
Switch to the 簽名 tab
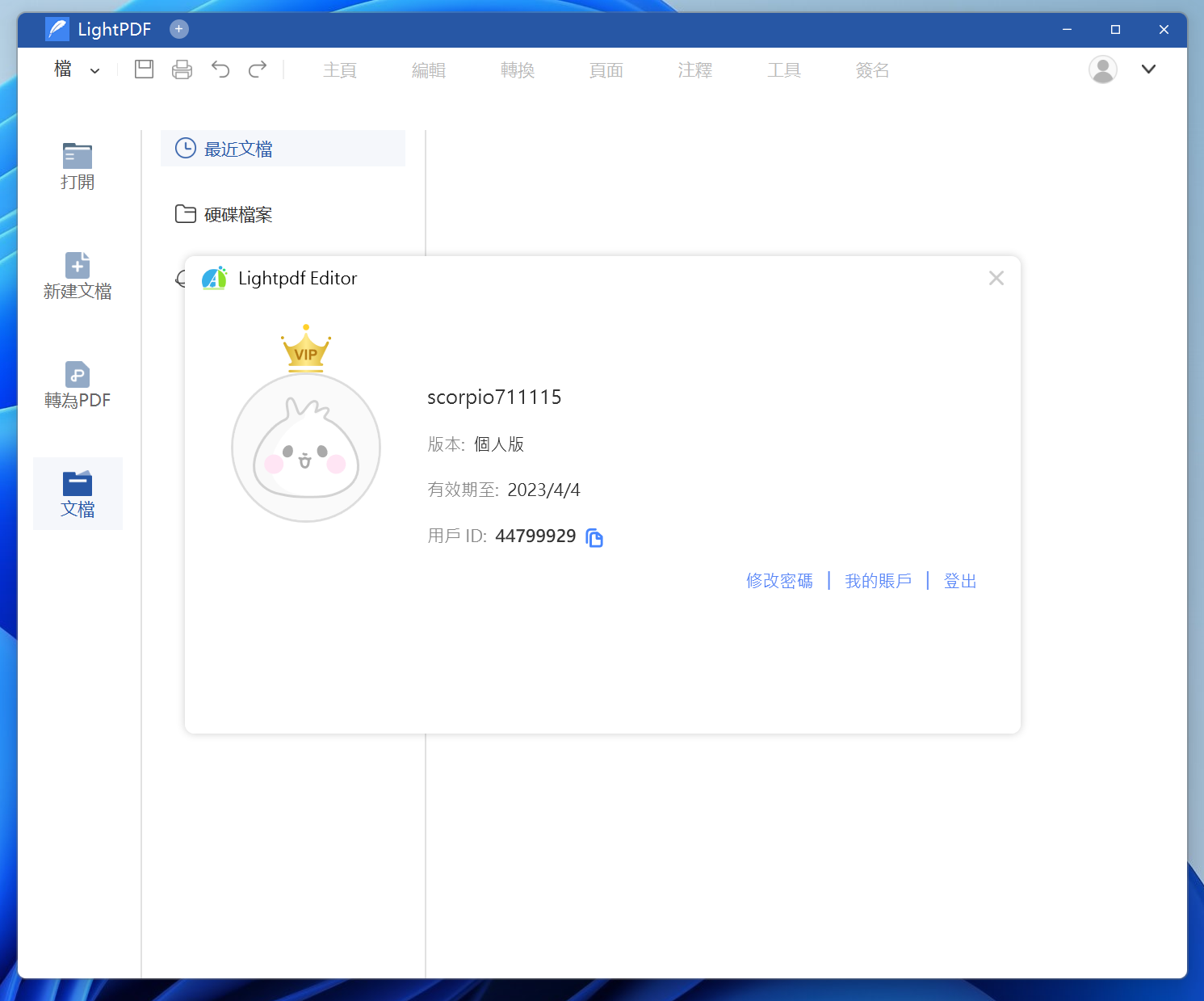(x=873, y=70)
